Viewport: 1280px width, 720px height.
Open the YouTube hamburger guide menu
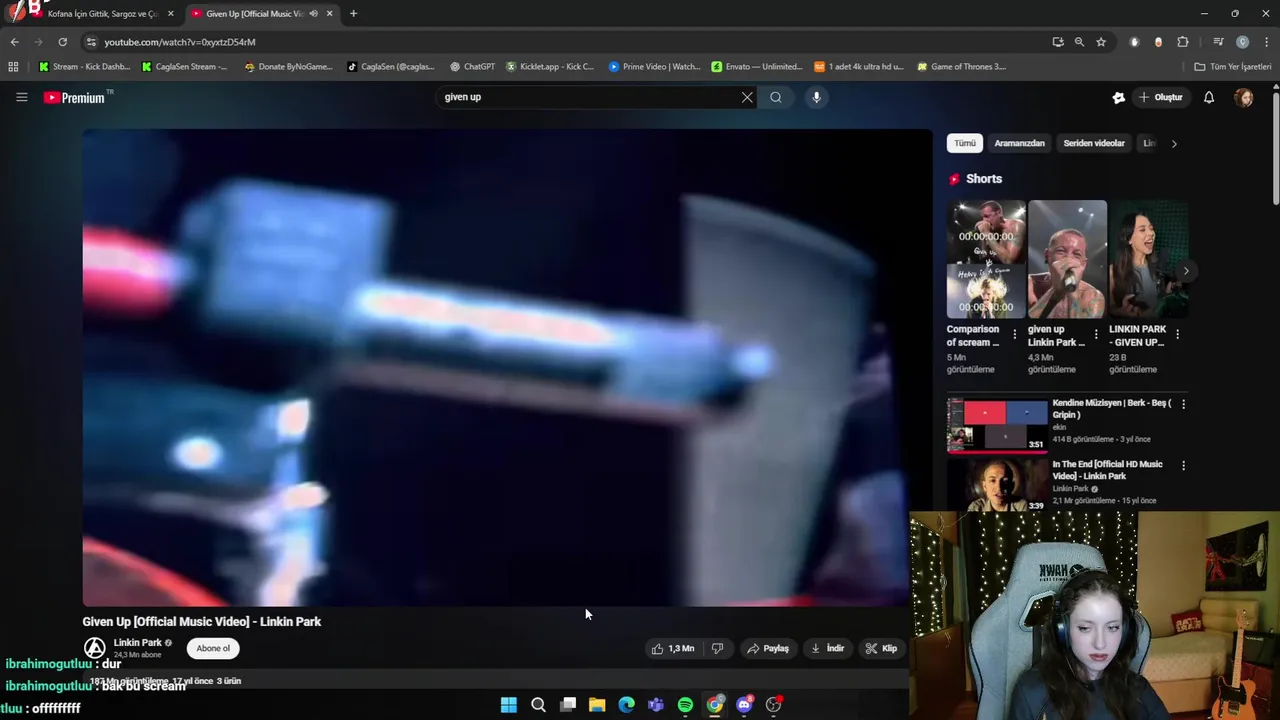click(21, 97)
